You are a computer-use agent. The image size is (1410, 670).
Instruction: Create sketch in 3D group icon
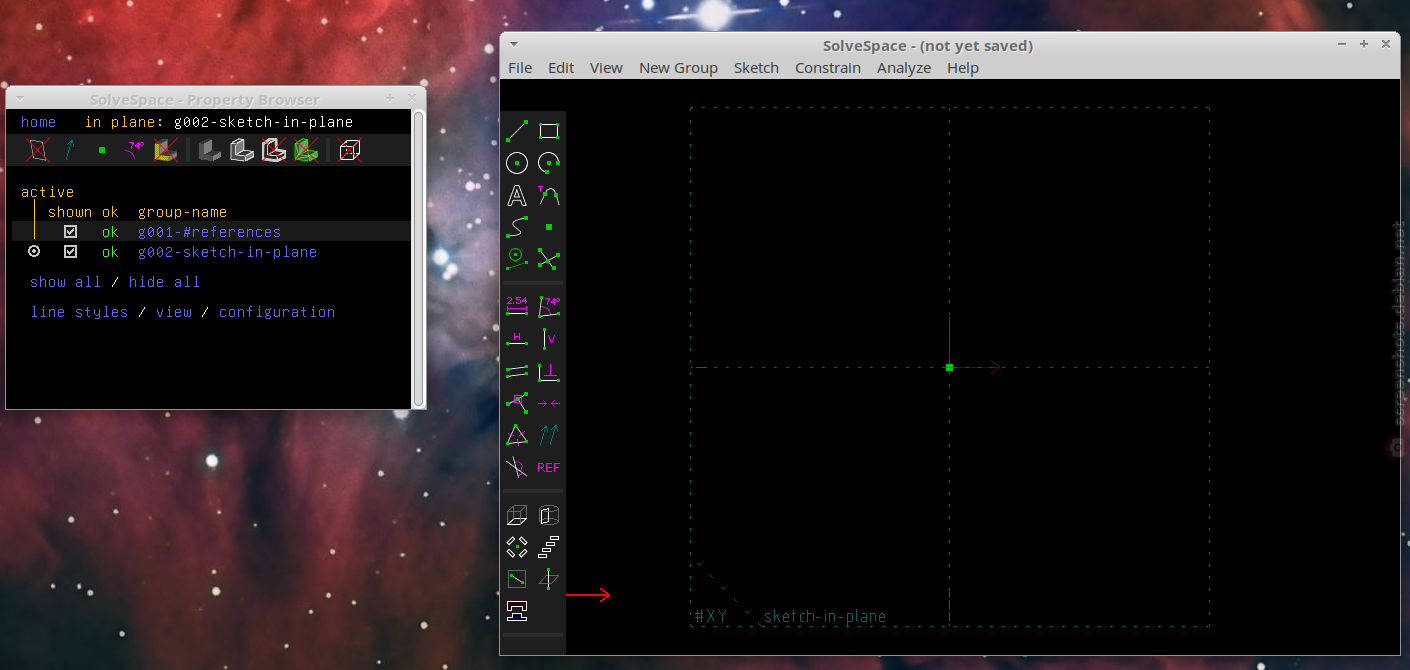click(x=548, y=579)
